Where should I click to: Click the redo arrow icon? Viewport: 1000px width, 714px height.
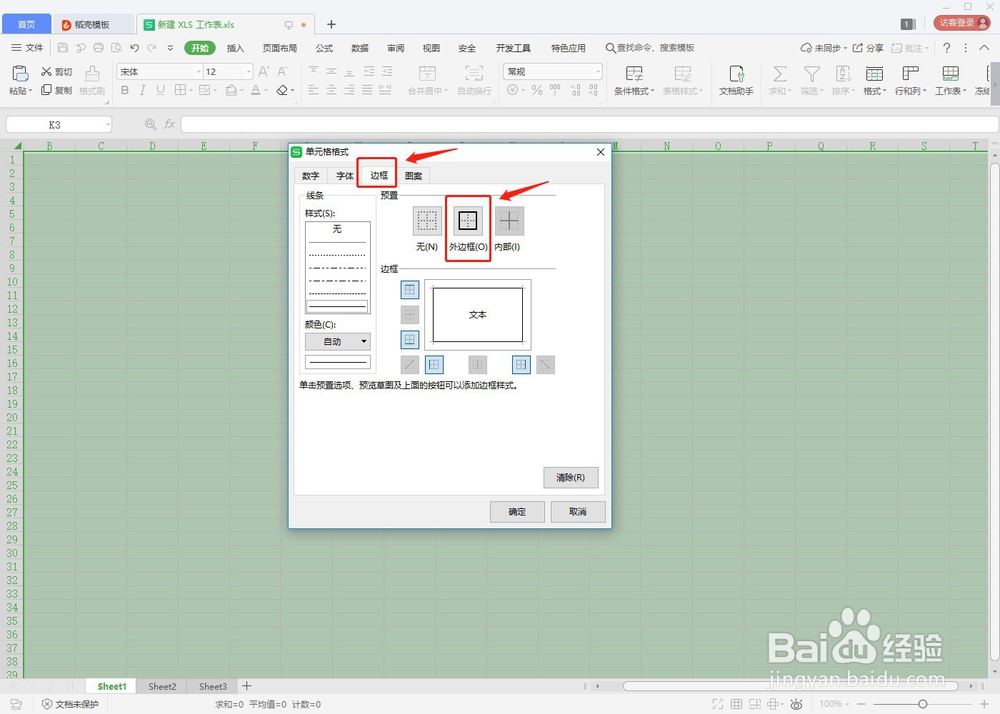152,48
